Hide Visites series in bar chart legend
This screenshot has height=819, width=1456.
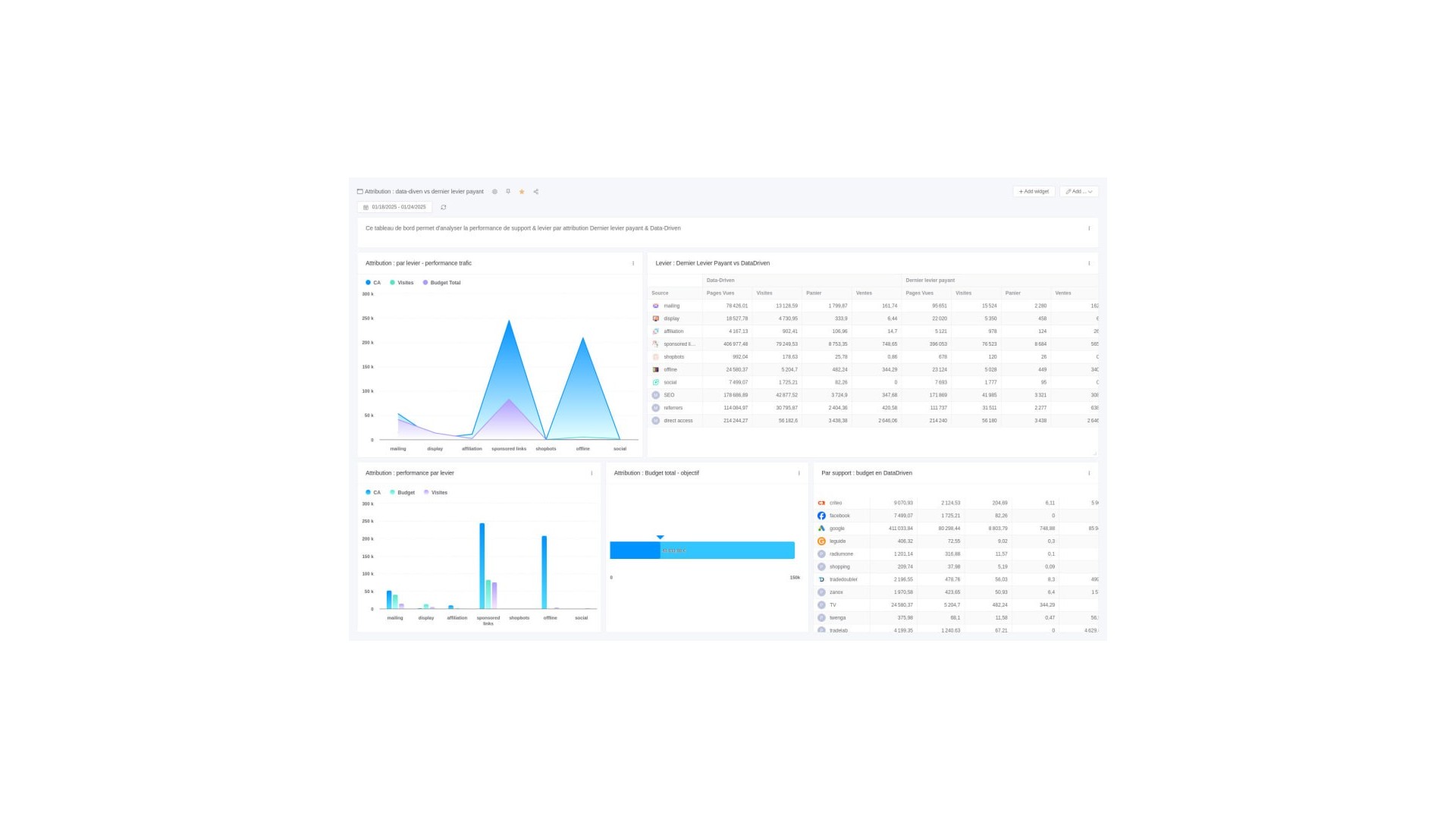(x=435, y=493)
